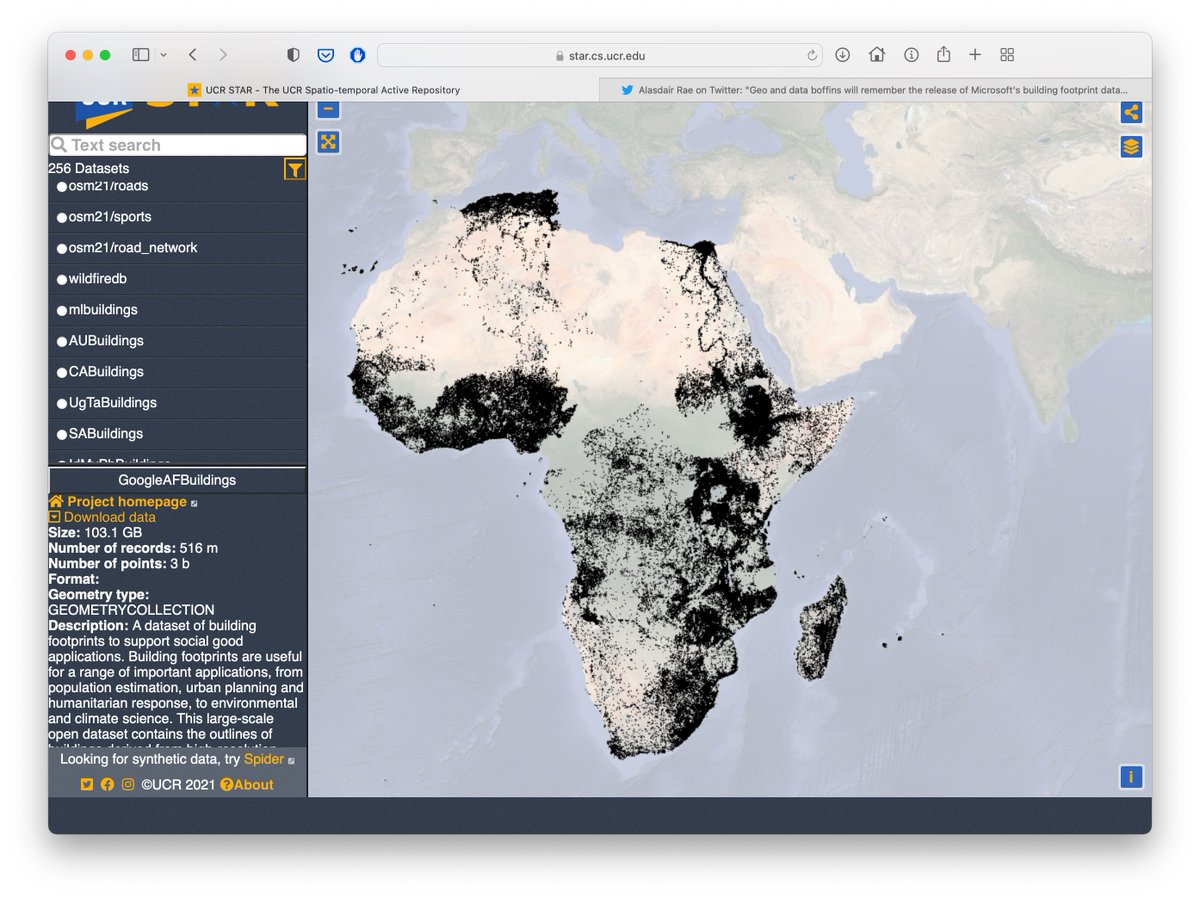Open Safari downloads icon
1200x898 pixels.
(x=843, y=55)
